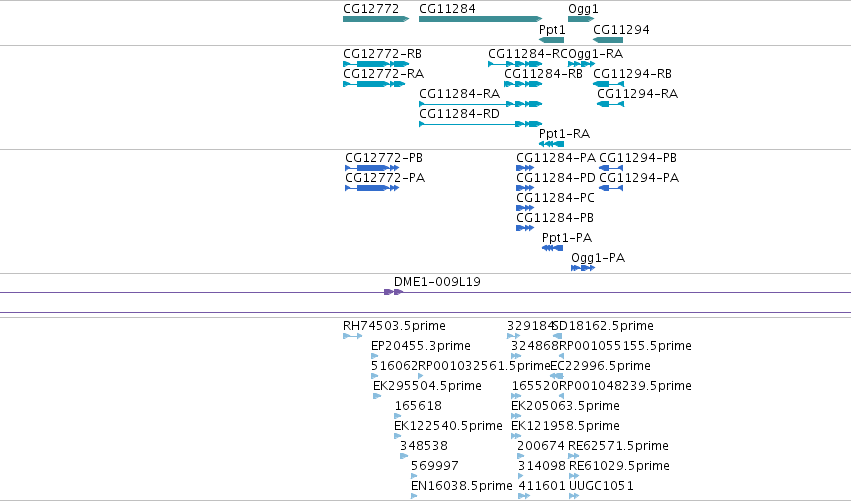Select EST EK295504.5prime
This screenshot has height=501, width=851.
[x=428, y=386]
